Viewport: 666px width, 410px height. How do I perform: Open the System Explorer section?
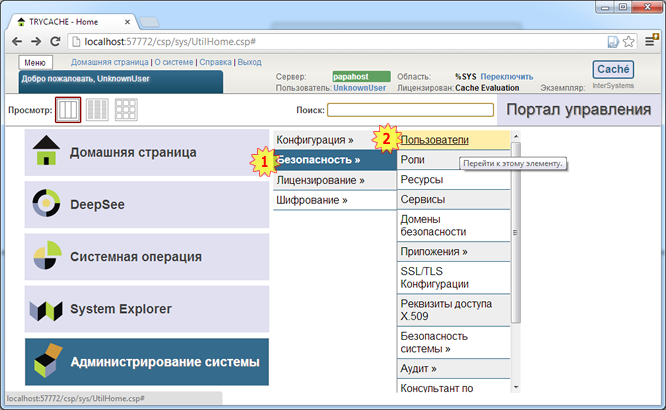(147, 309)
